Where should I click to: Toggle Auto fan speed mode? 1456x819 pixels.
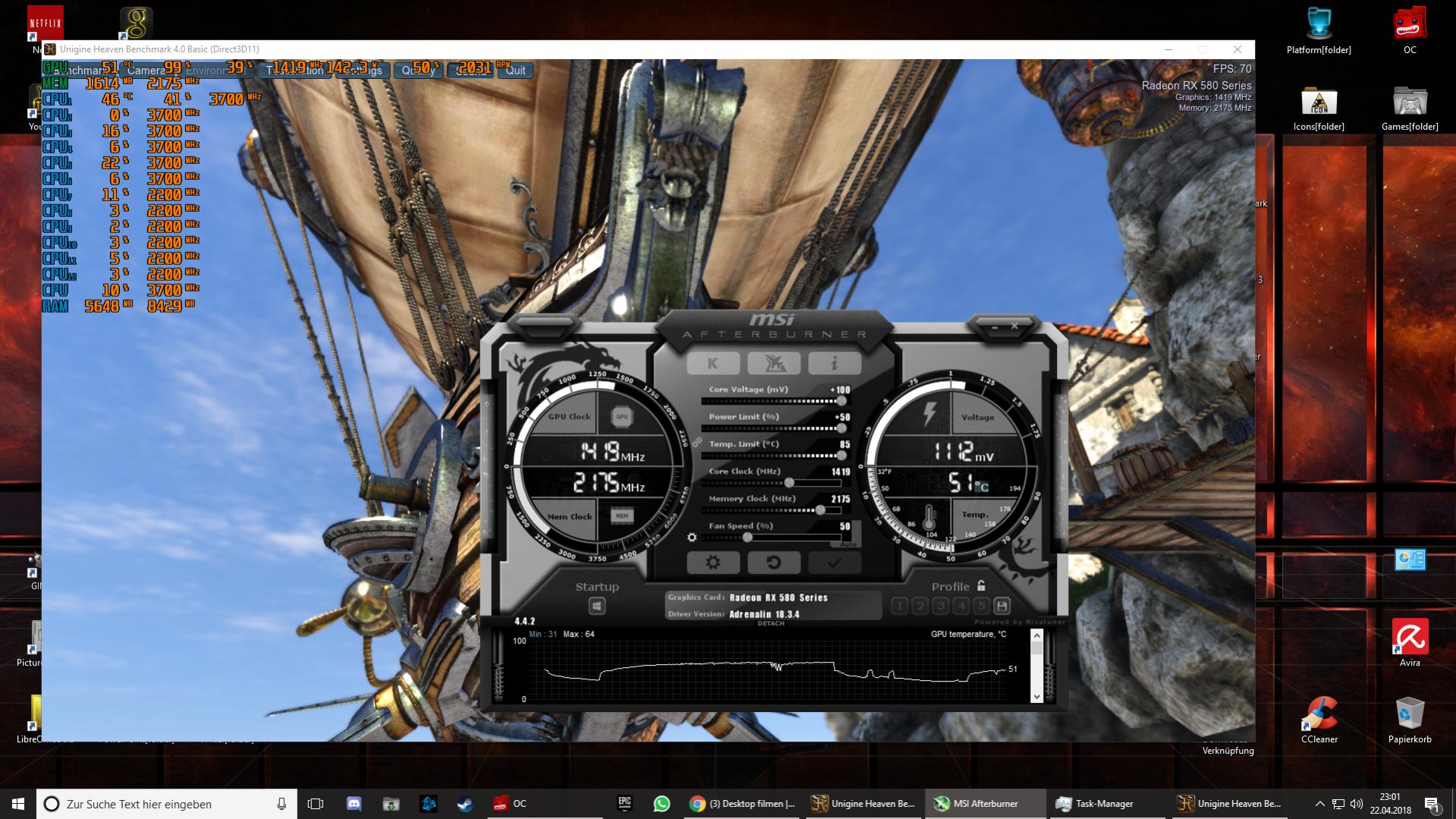(x=848, y=543)
